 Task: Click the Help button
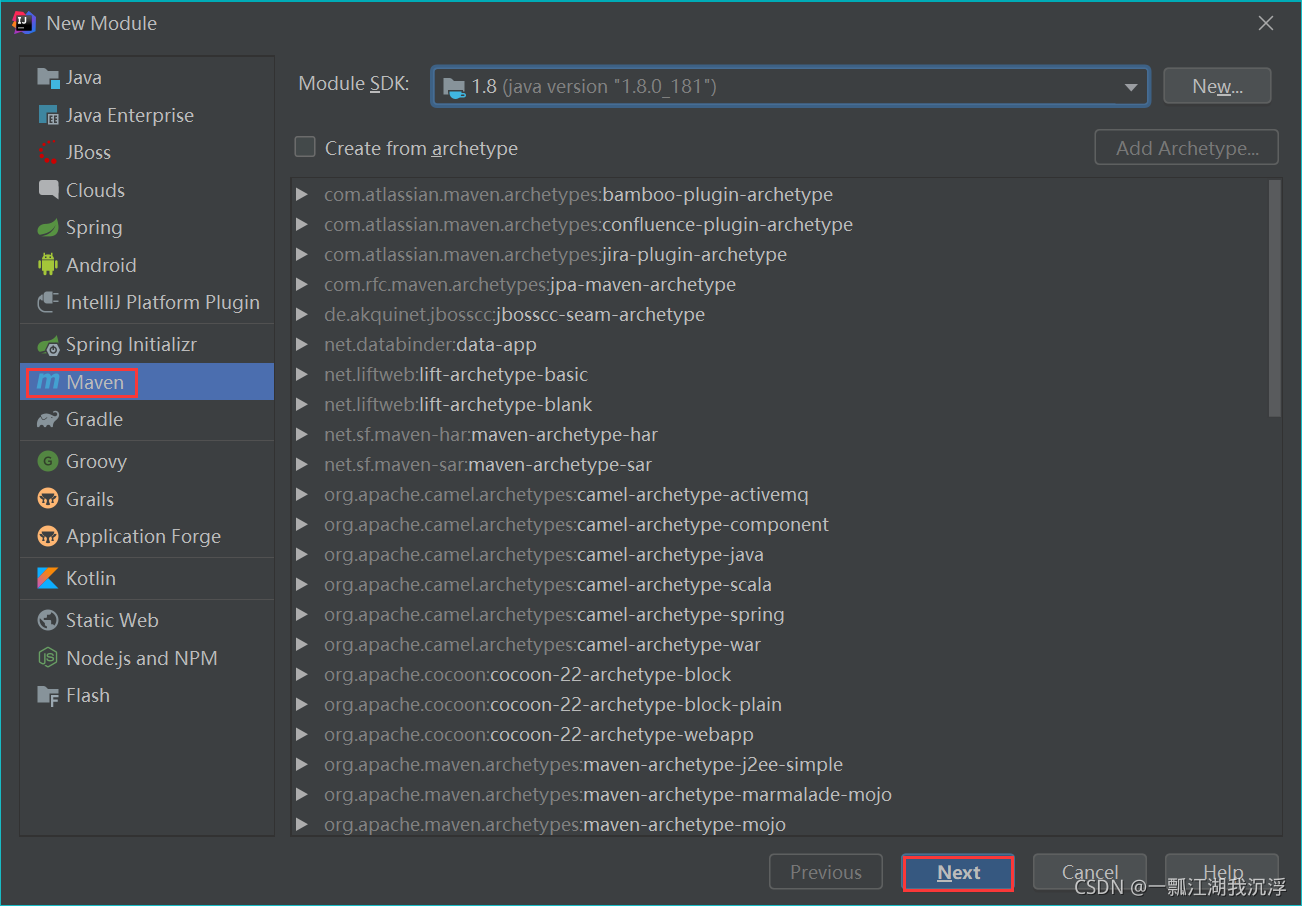tap(1222, 873)
